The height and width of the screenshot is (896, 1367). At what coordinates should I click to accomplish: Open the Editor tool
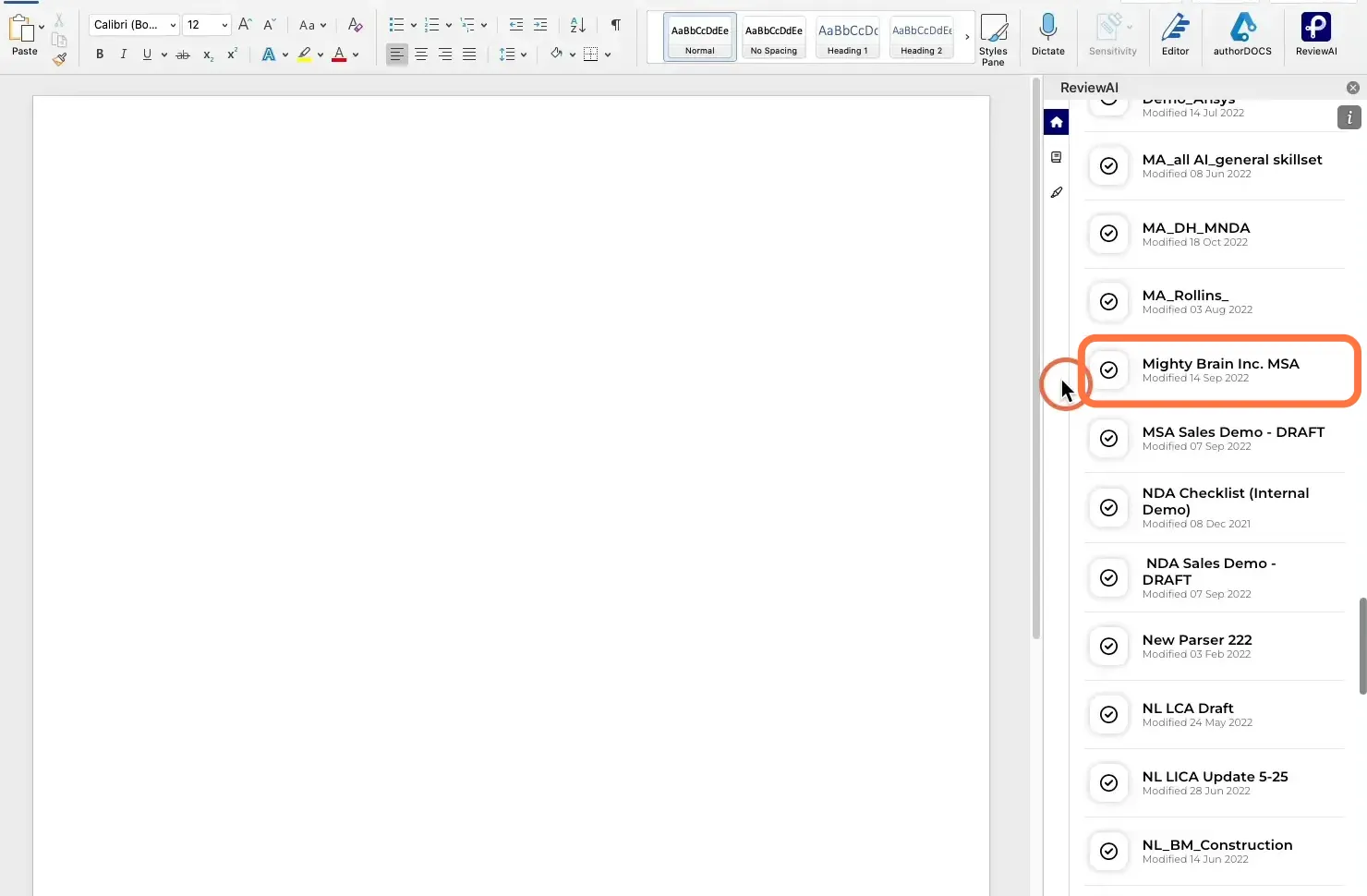[1175, 35]
